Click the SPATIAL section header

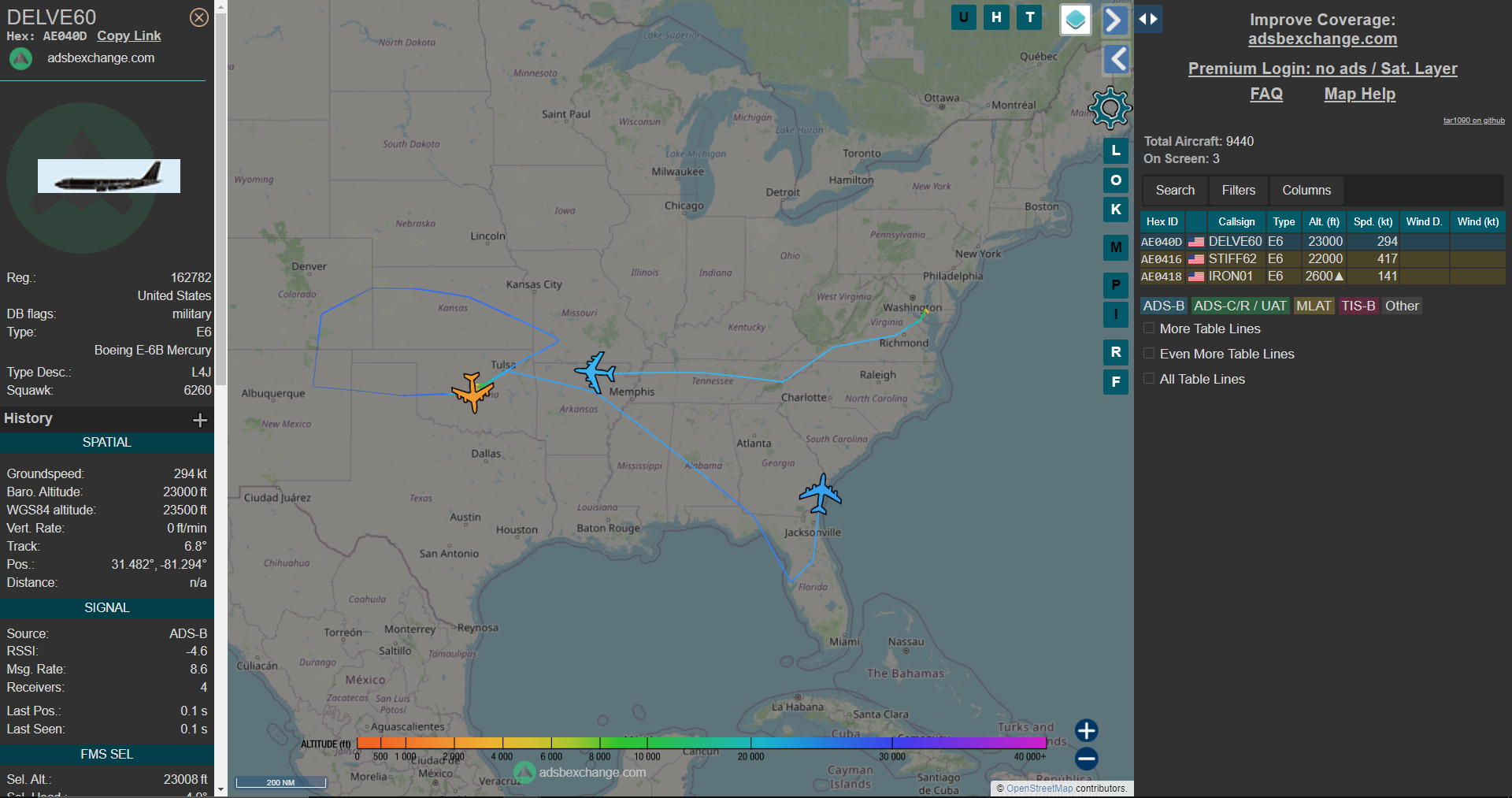point(107,442)
